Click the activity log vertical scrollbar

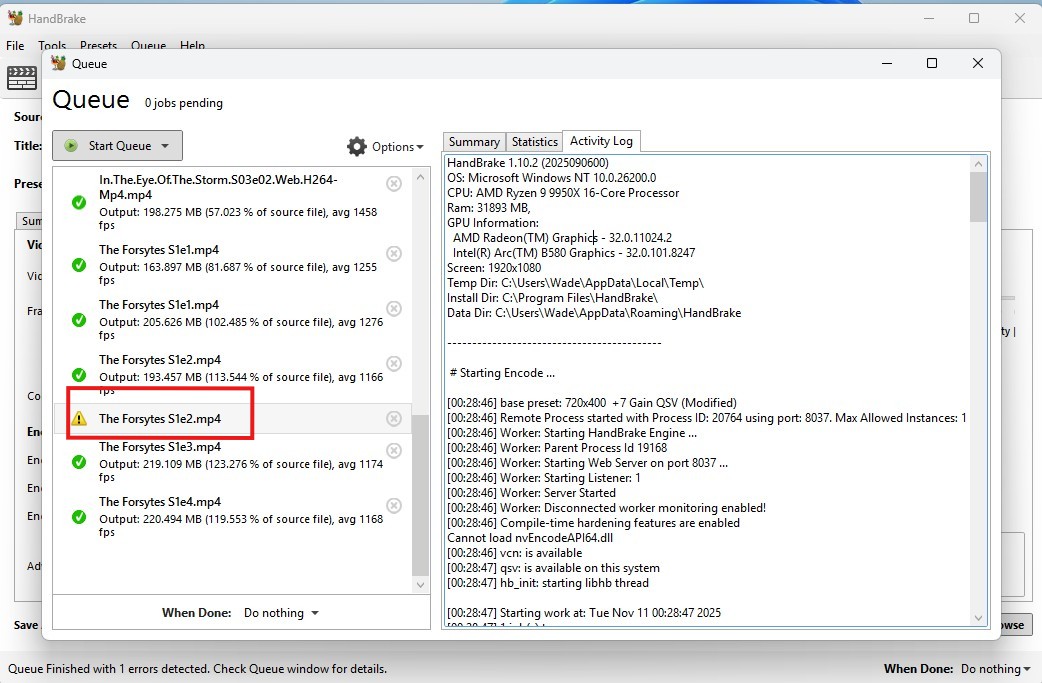[978, 400]
